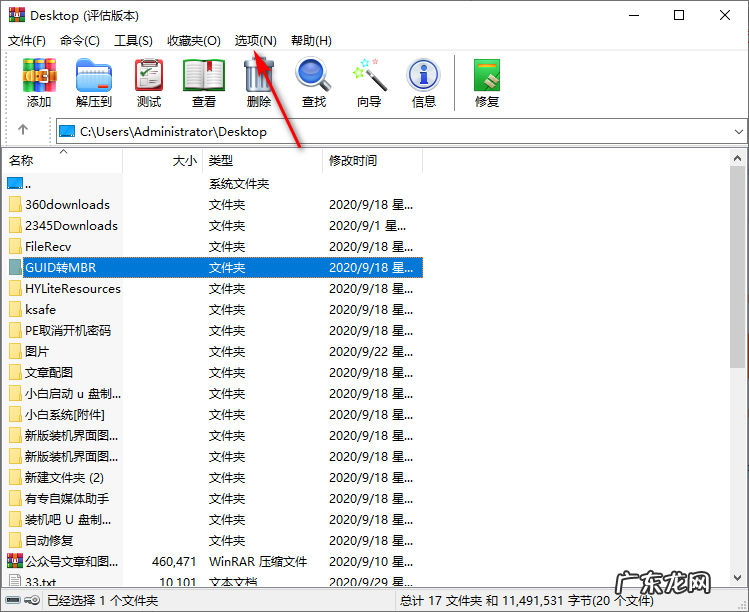Select the 有专自媒体助手 folder name
This screenshot has width=749, height=612.
tap(67, 499)
